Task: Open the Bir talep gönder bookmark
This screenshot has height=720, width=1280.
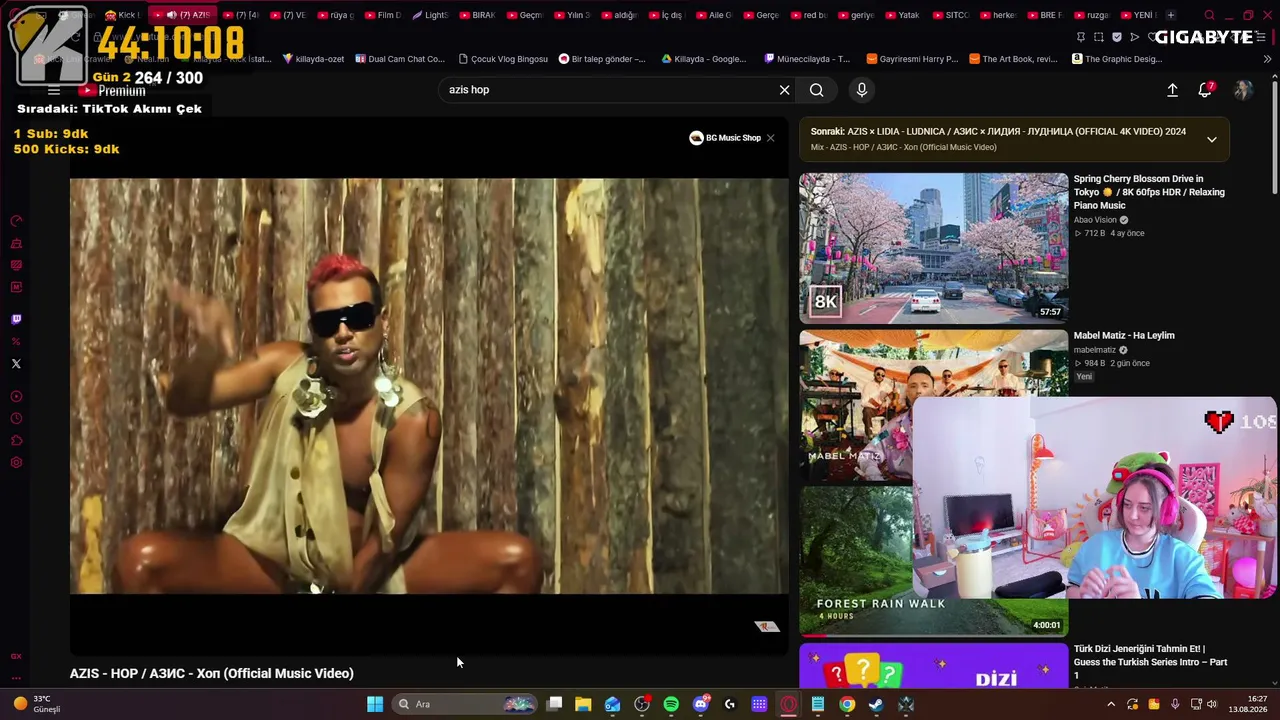Action: pyautogui.click(x=602, y=59)
